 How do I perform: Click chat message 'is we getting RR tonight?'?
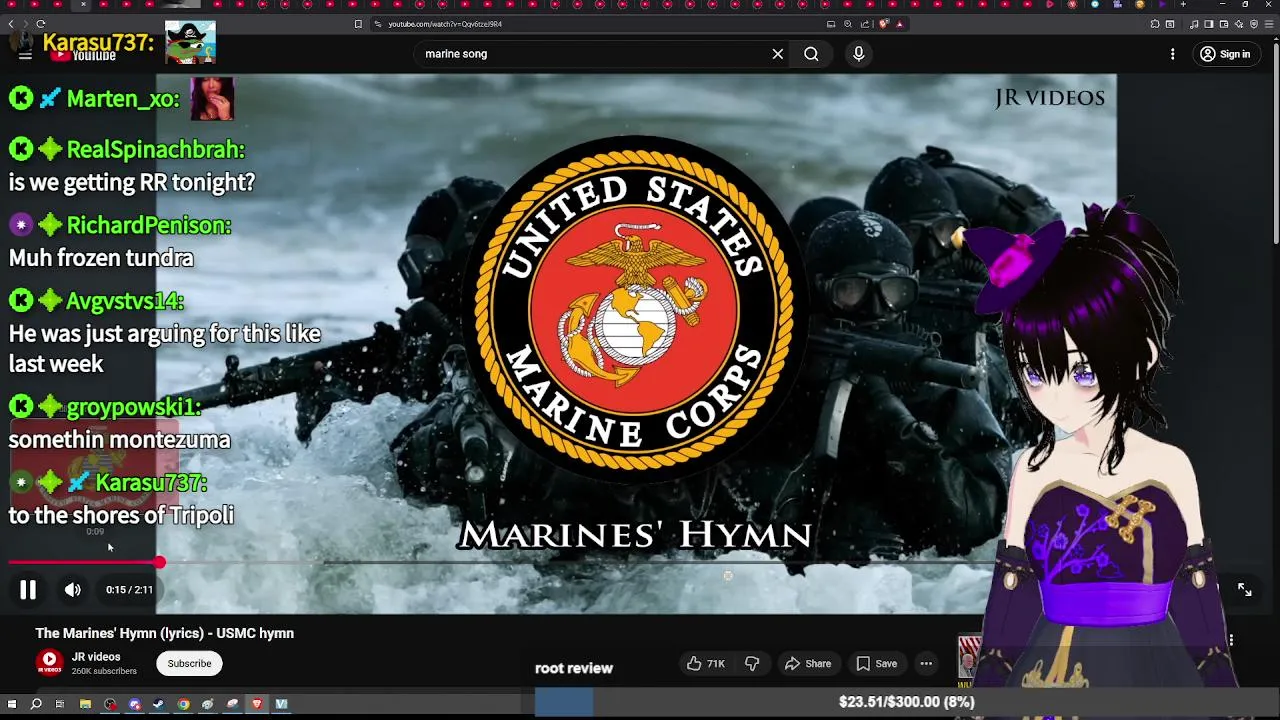click(132, 182)
